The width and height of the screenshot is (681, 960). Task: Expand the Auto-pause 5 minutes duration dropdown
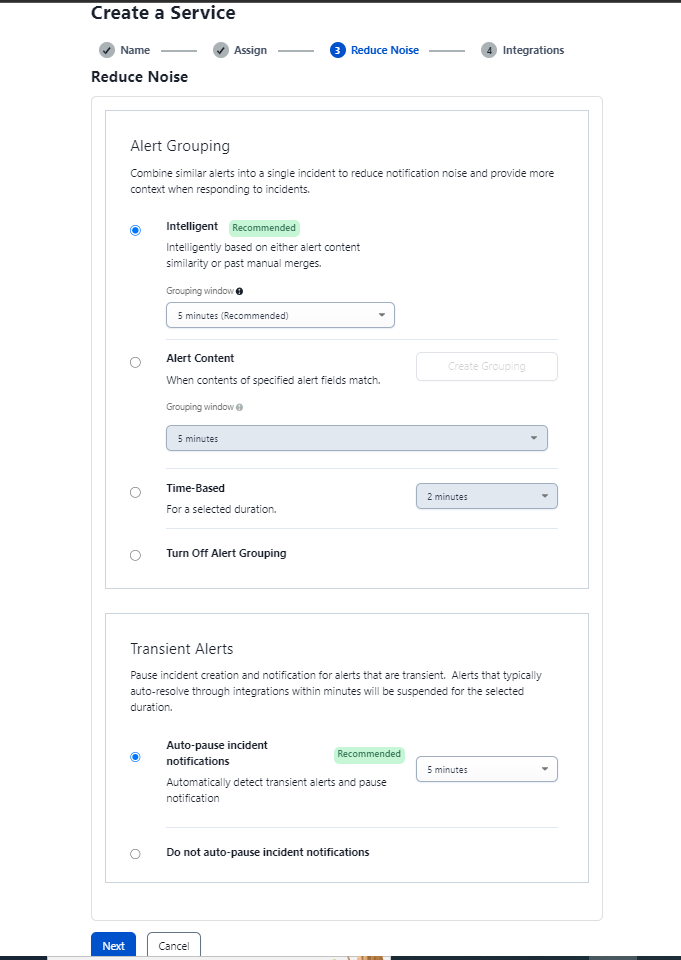point(486,770)
